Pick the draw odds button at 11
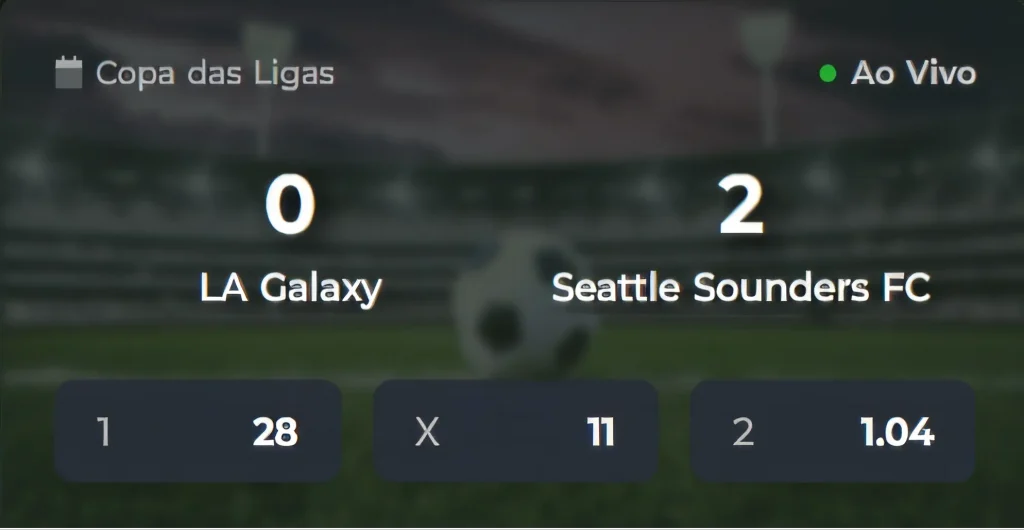This screenshot has height=530, width=1024. pyautogui.click(x=516, y=432)
